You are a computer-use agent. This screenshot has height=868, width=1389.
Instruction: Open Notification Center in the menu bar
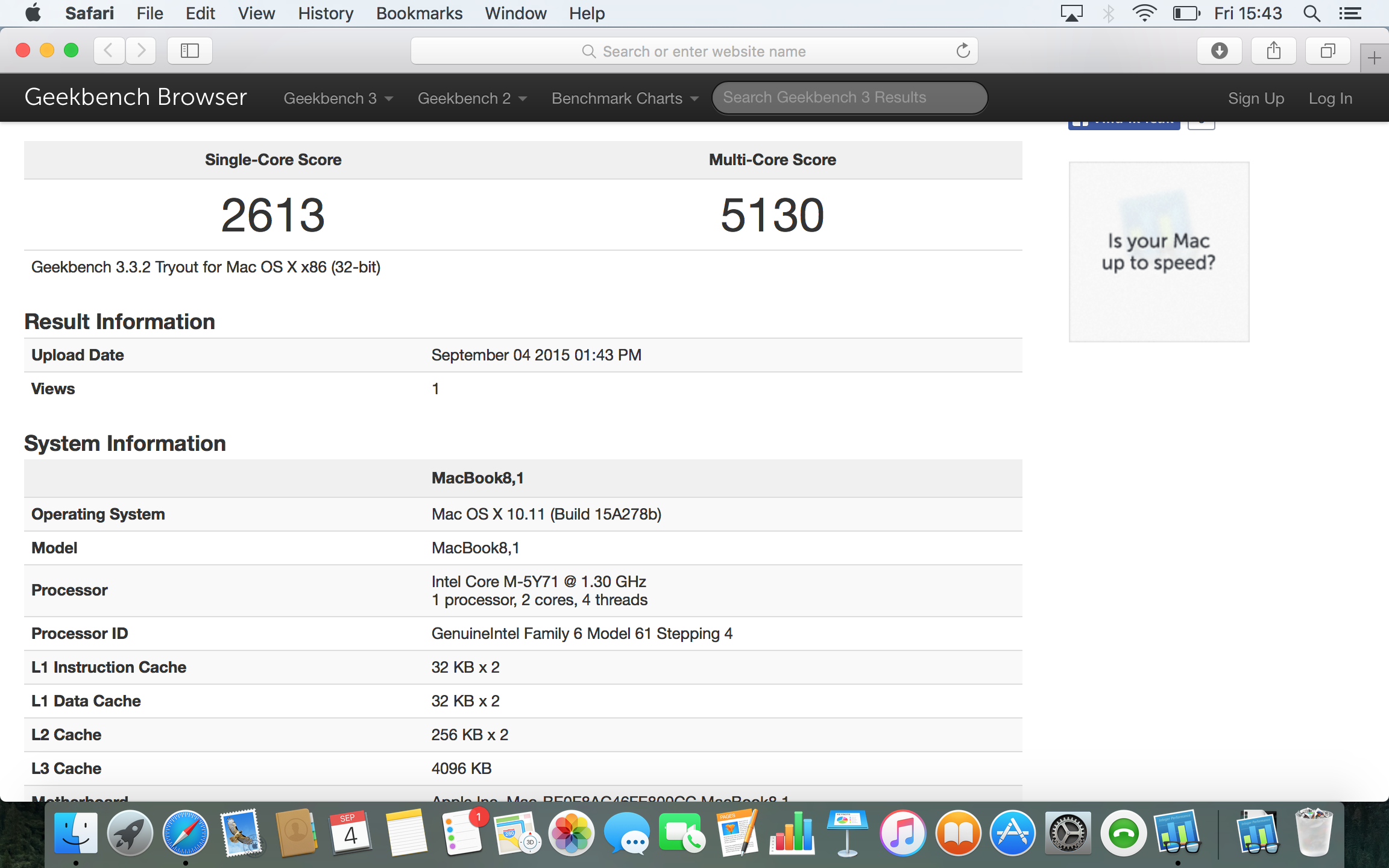click(1350, 13)
